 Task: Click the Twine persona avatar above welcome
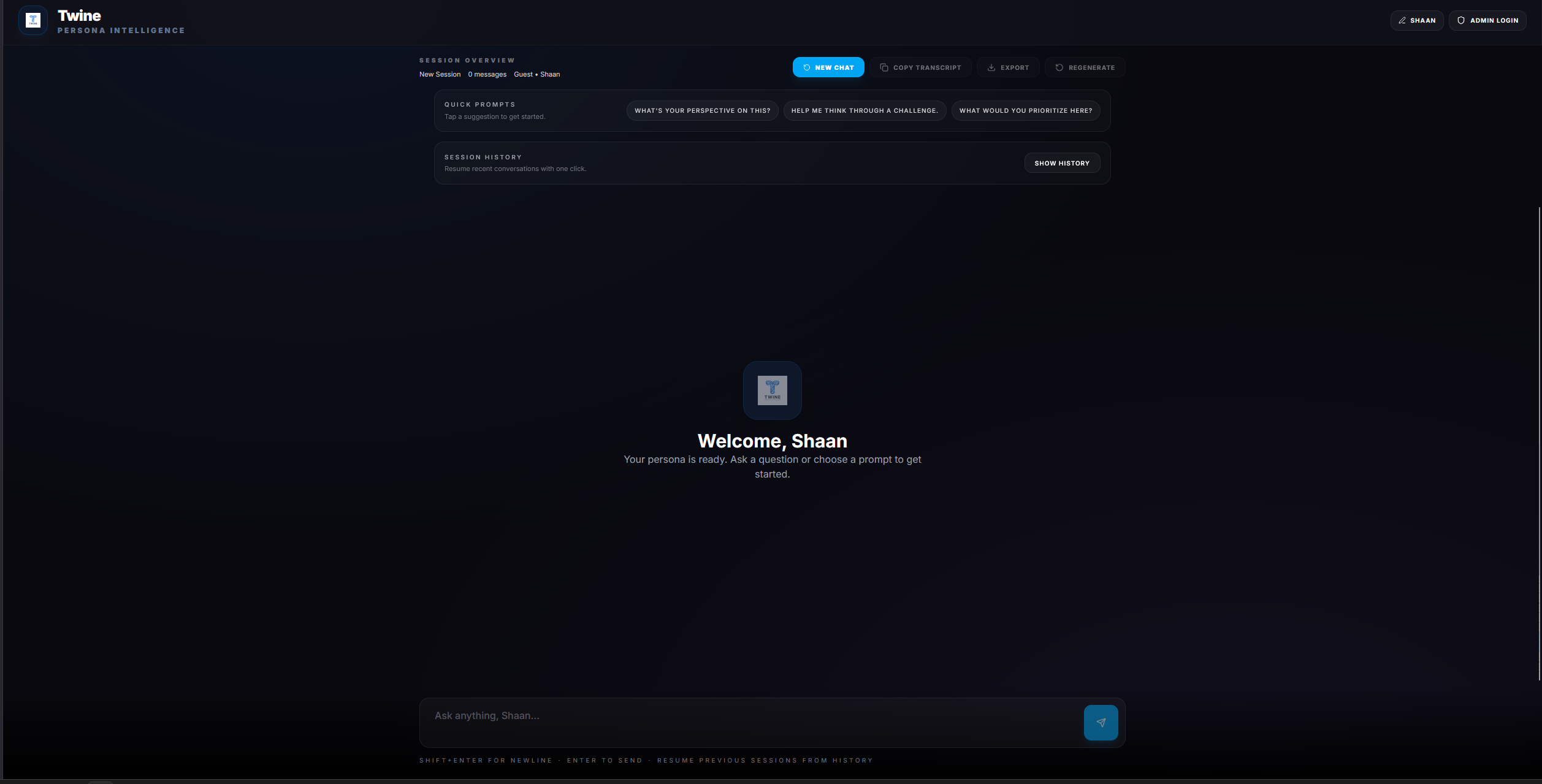pyautogui.click(x=772, y=390)
